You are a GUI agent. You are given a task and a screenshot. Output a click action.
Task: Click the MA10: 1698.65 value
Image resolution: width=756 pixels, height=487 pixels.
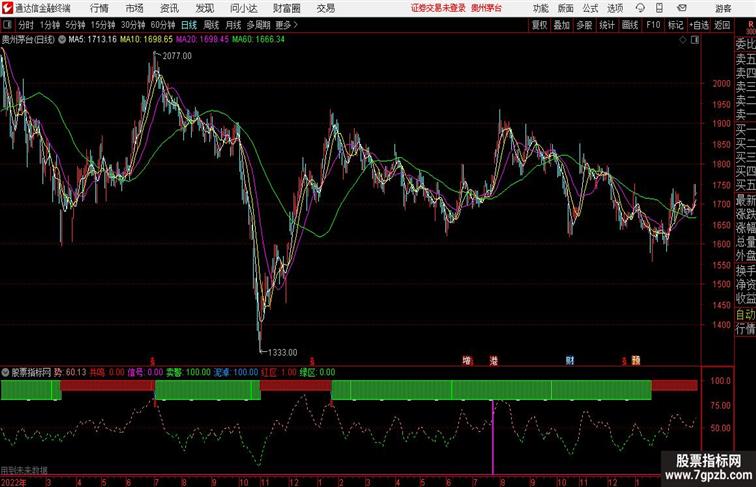coord(146,40)
